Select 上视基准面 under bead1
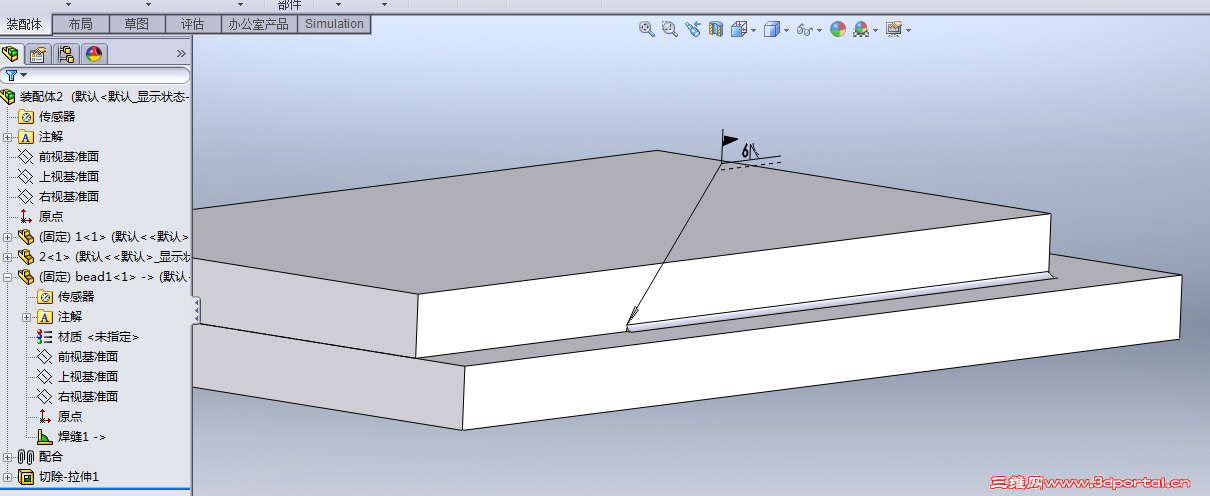 click(78, 377)
